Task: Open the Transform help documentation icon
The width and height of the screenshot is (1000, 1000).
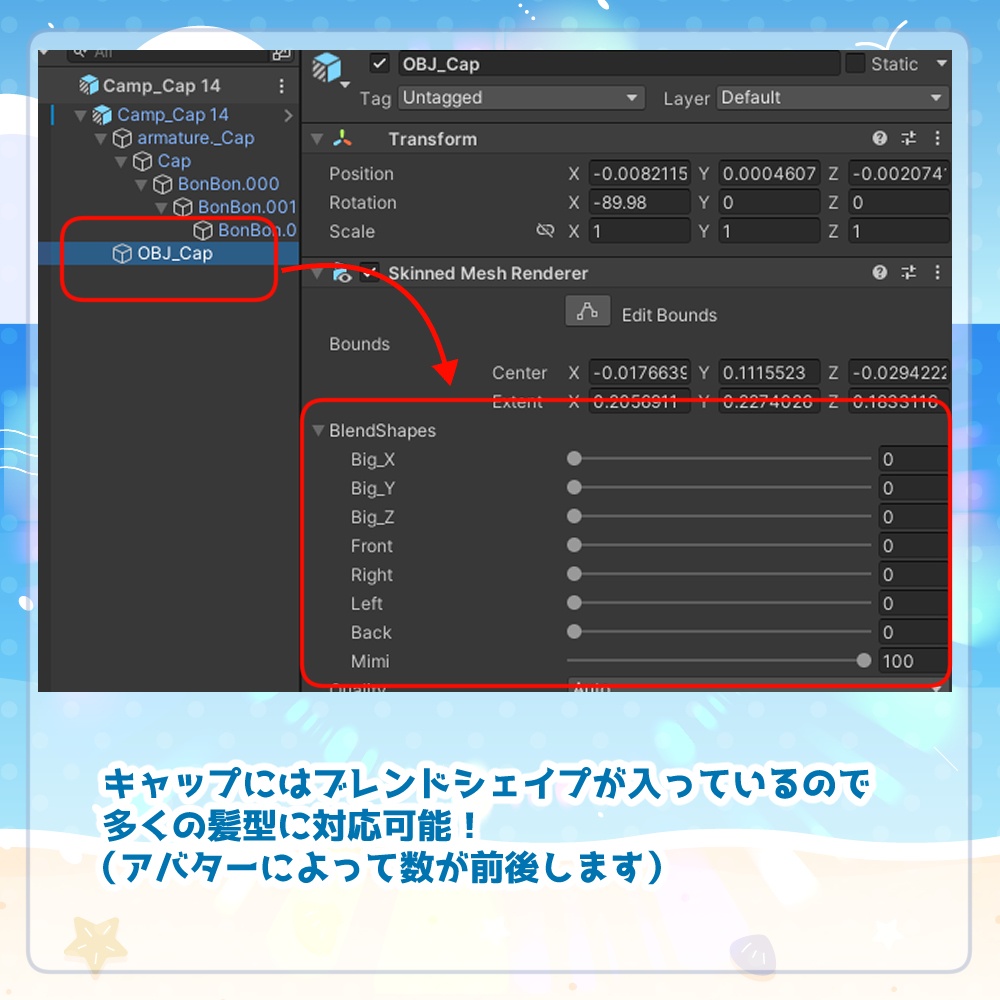Action: point(880,139)
